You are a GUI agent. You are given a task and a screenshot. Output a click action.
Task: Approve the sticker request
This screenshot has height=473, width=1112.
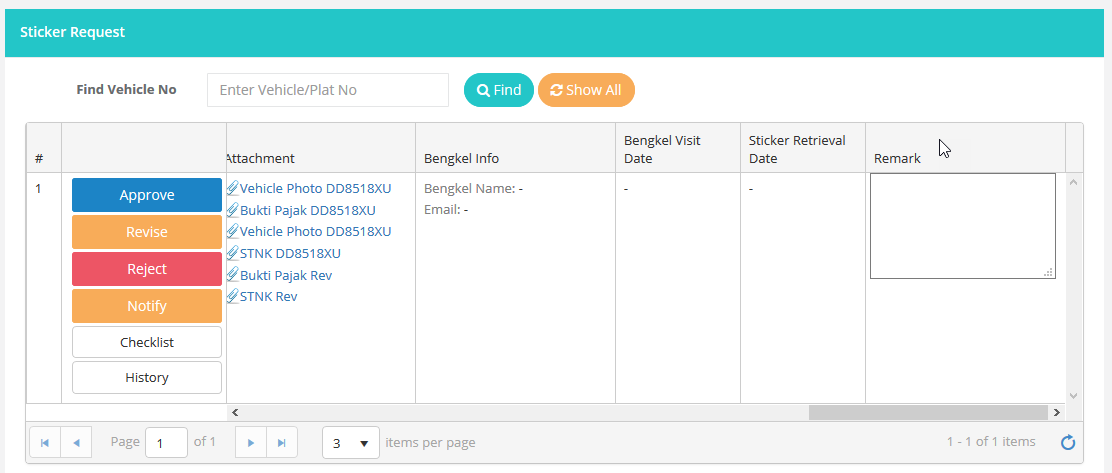147,195
